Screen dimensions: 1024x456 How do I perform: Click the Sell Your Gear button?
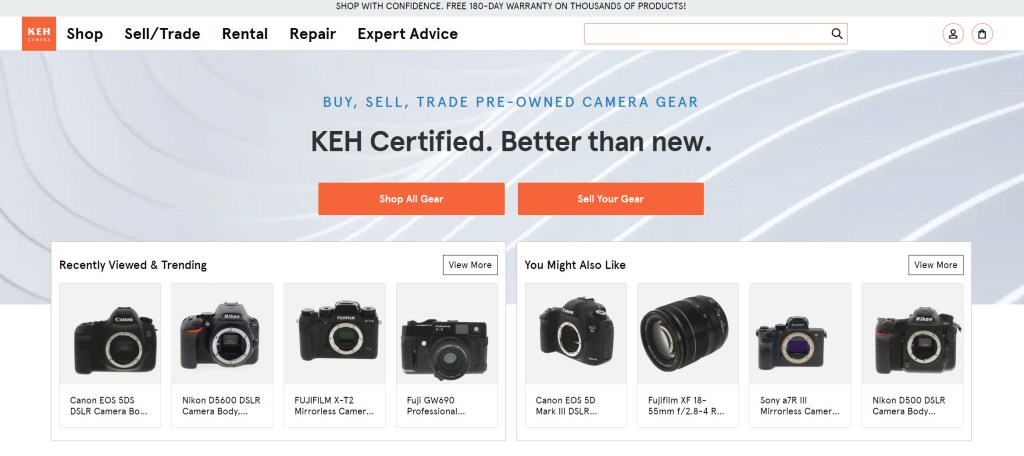pyautogui.click(x=611, y=199)
